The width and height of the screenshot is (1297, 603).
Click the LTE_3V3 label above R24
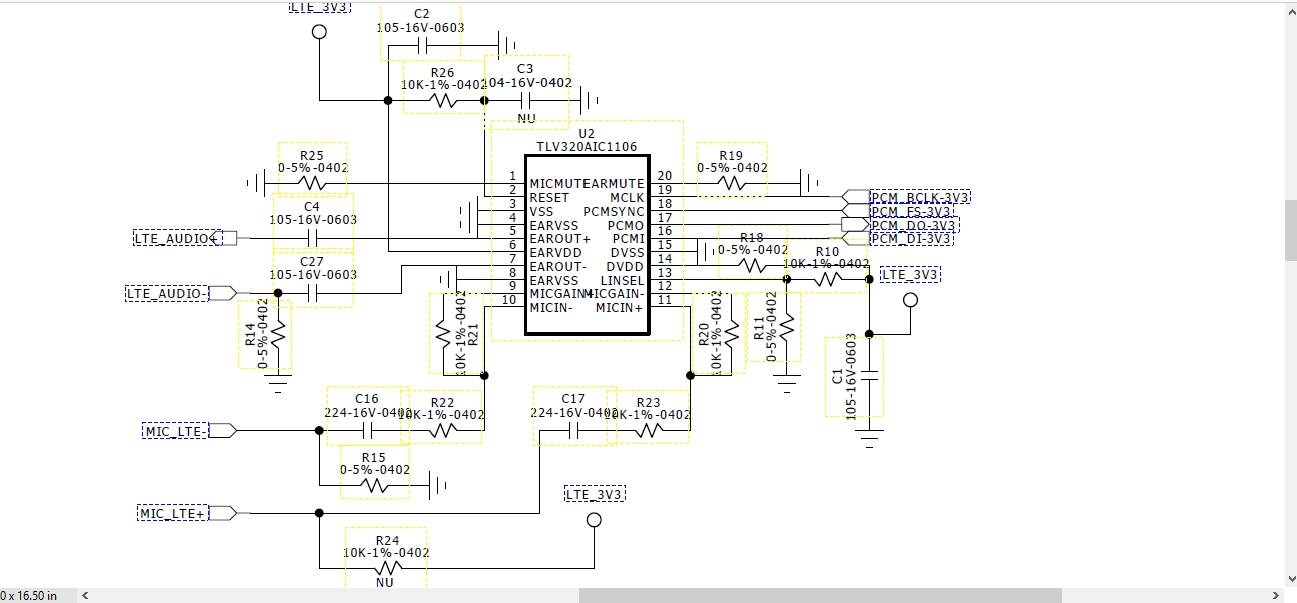[x=594, y=494]
